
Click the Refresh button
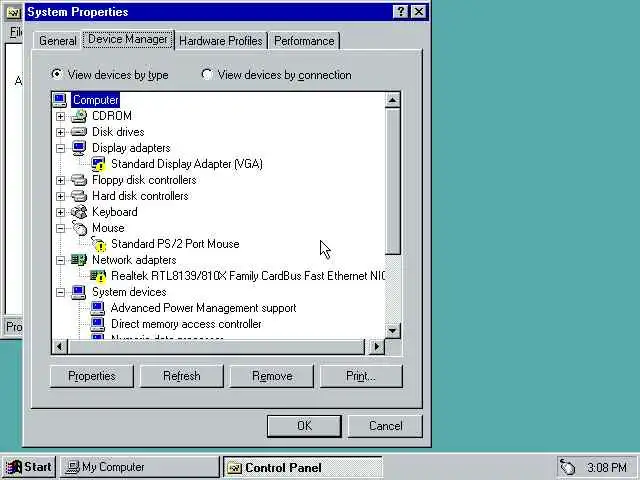tap(182, 376)
